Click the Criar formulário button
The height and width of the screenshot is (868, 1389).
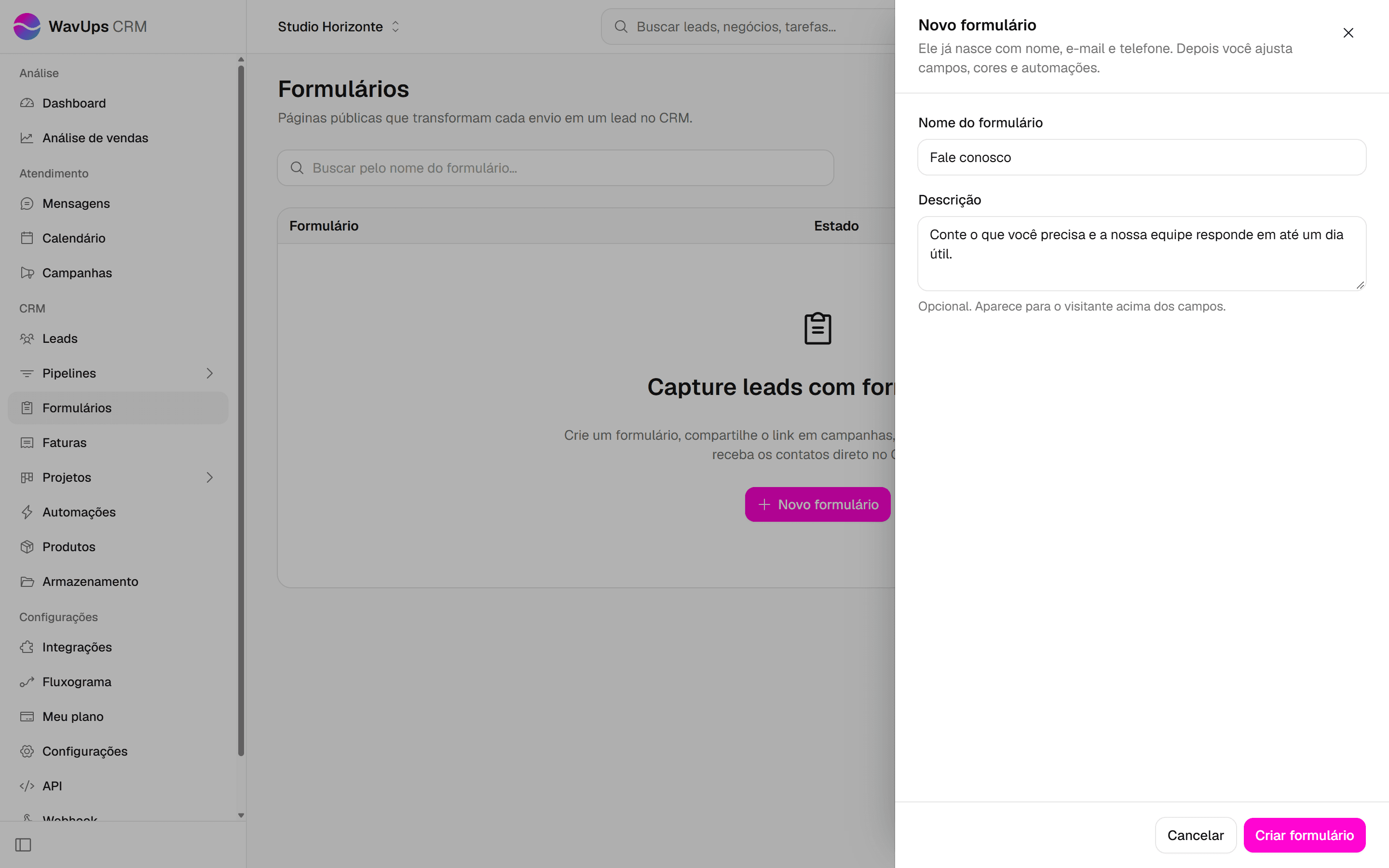tap(1304, 835)
